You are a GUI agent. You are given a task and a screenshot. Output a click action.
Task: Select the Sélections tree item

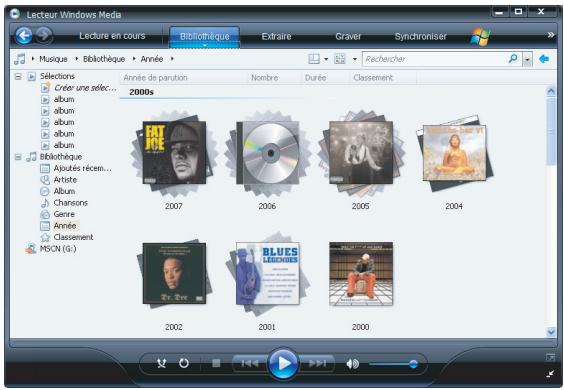click(57, 76)
